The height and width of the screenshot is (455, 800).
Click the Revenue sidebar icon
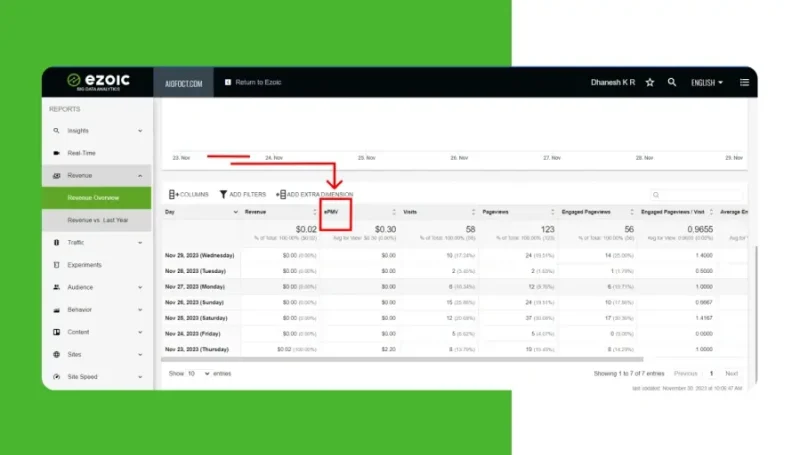(56, 175)
